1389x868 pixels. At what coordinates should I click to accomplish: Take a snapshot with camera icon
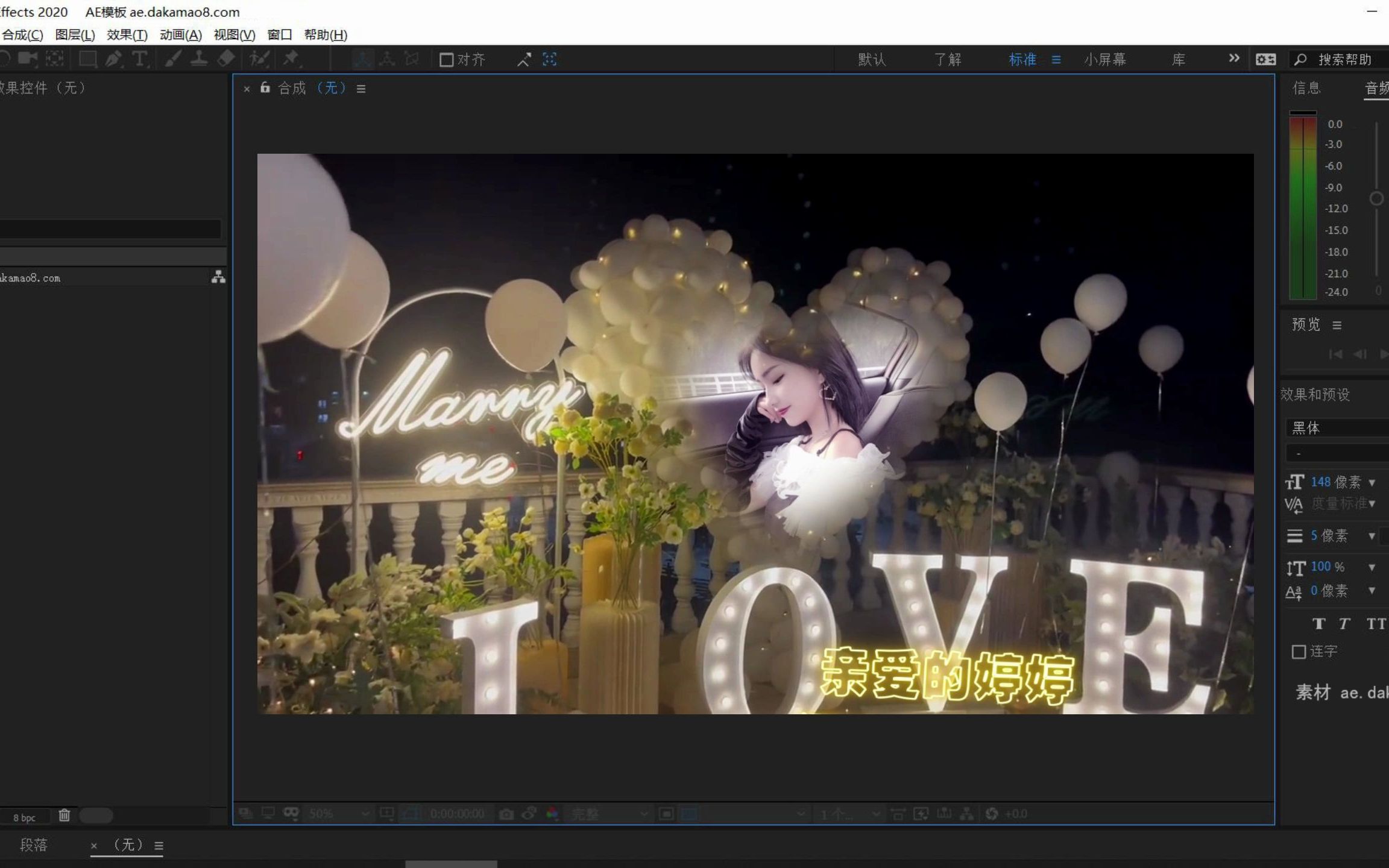pos(506,814)
